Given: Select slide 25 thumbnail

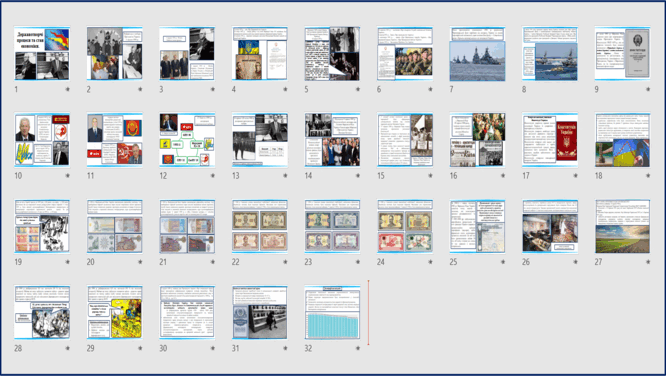Looking at the screenshot, I should coord(478,226).
